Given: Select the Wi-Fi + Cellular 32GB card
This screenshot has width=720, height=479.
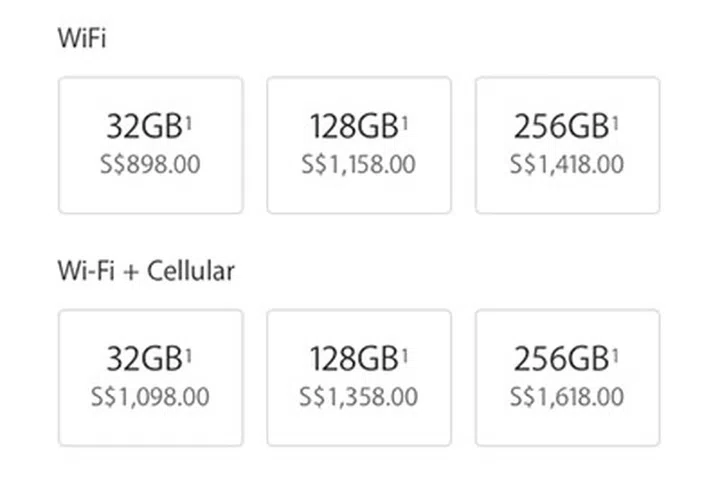Looking at the screenshot, I should pos(150,377).
